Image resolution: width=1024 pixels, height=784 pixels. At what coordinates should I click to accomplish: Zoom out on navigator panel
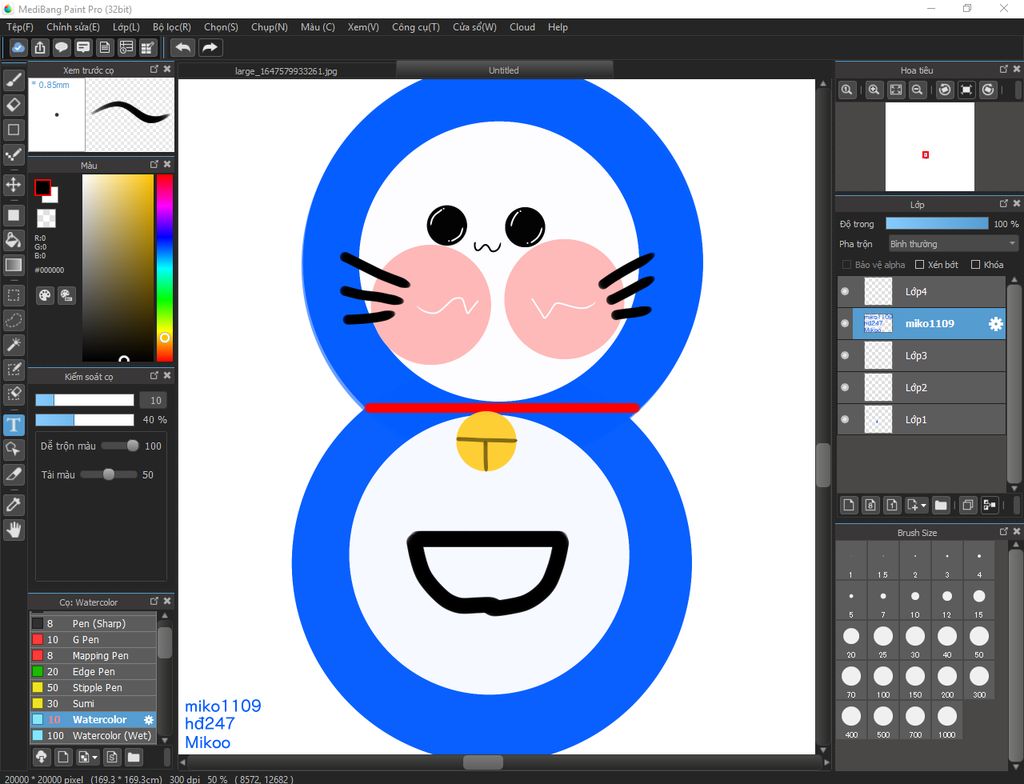(x=917, y=90)
